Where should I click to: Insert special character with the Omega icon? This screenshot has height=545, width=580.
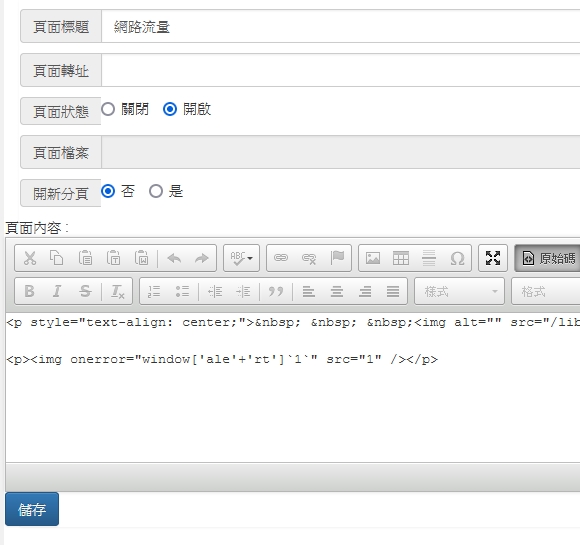pos(457,258)
